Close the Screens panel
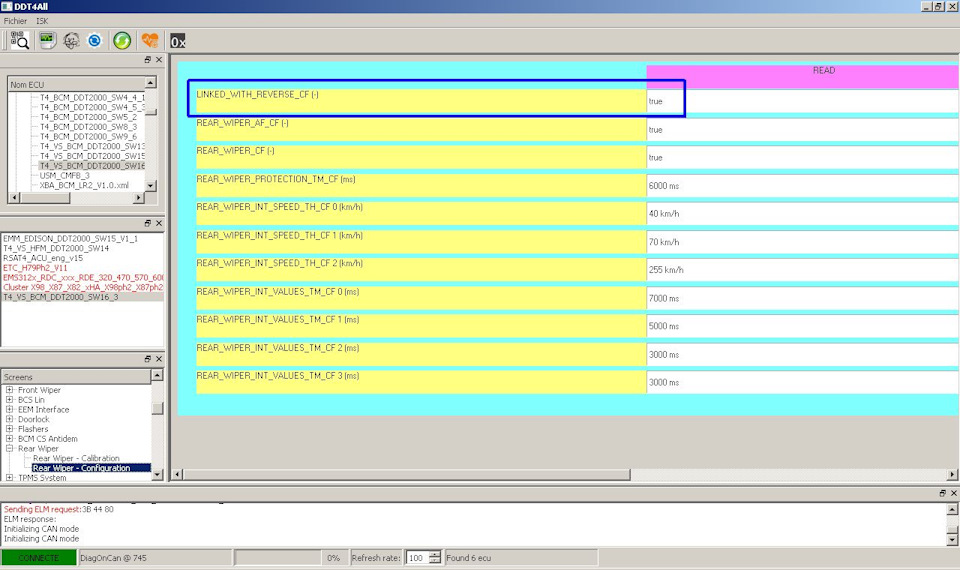 159,359
